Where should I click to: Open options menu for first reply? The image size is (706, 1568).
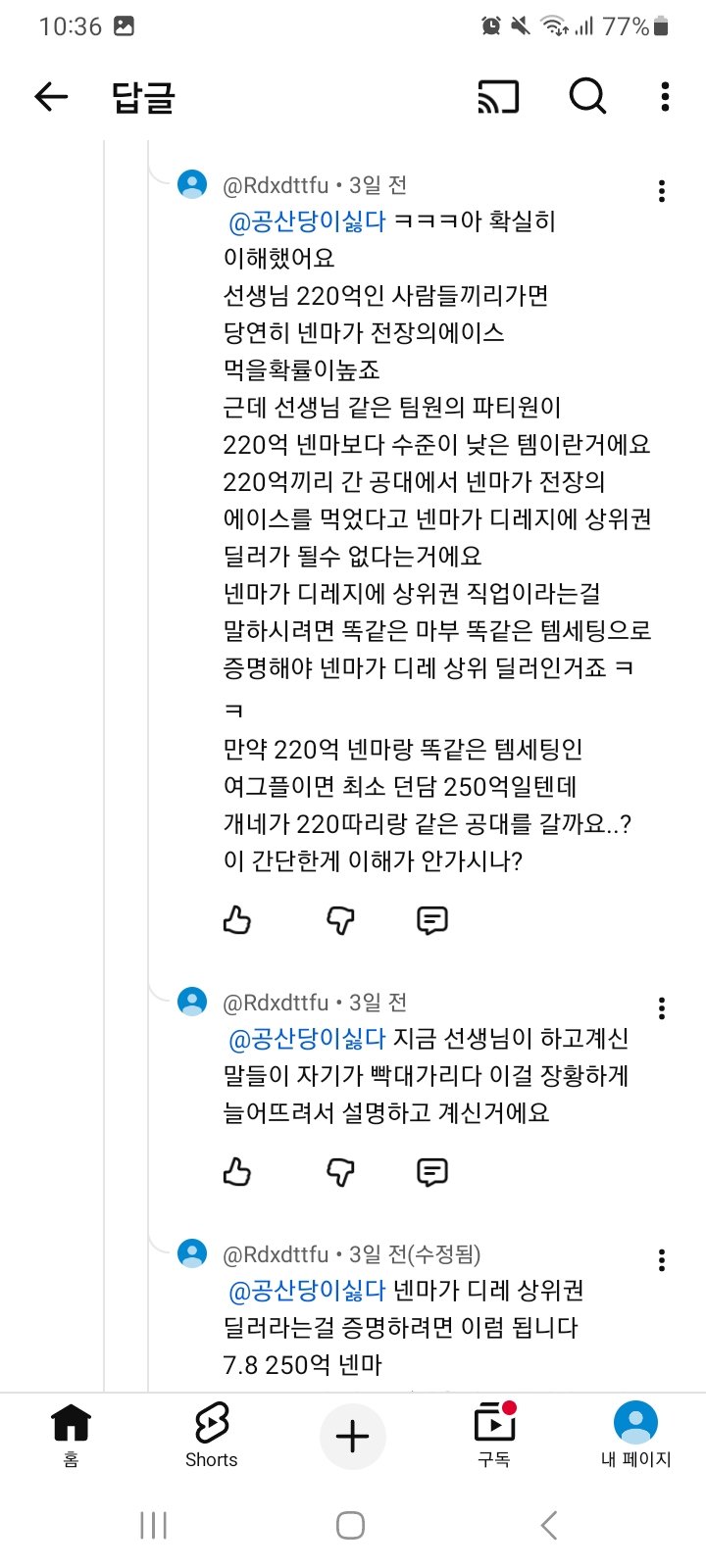point(662,191)
